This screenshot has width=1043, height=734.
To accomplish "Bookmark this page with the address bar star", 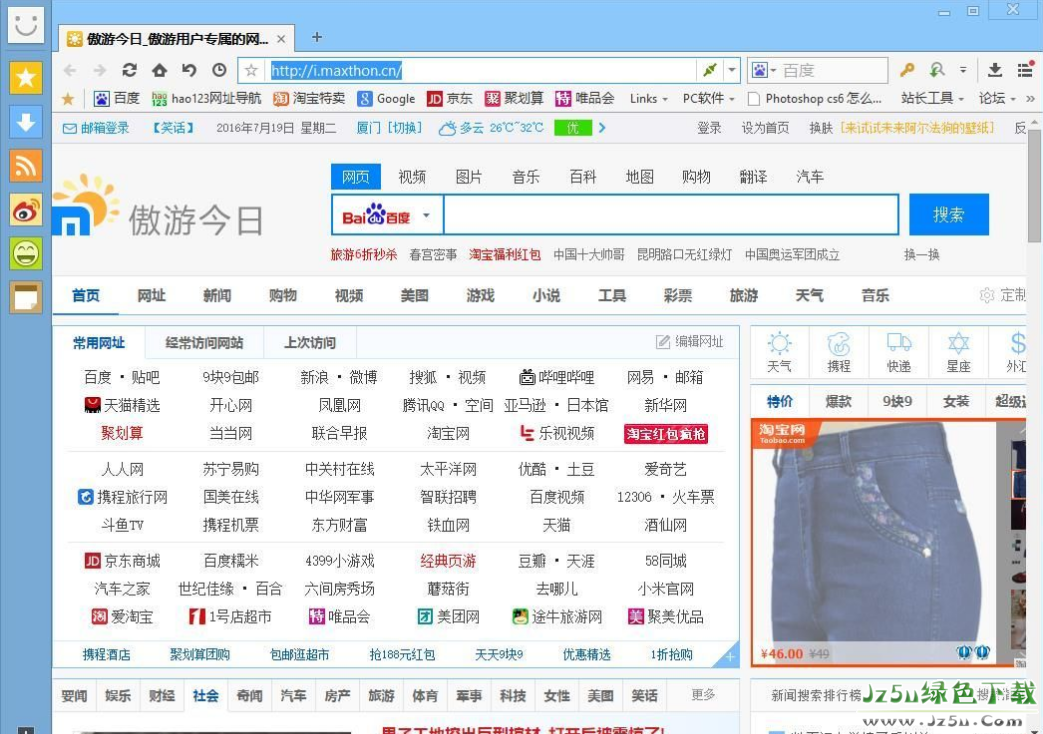I will tap(251, 70).
